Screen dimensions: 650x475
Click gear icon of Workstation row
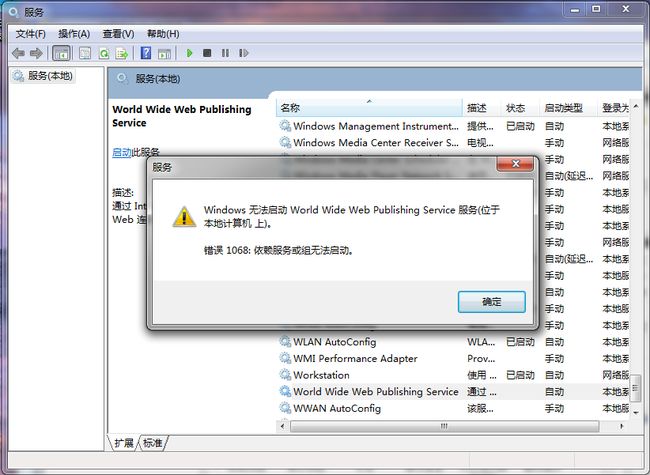[x=285, y=375]
